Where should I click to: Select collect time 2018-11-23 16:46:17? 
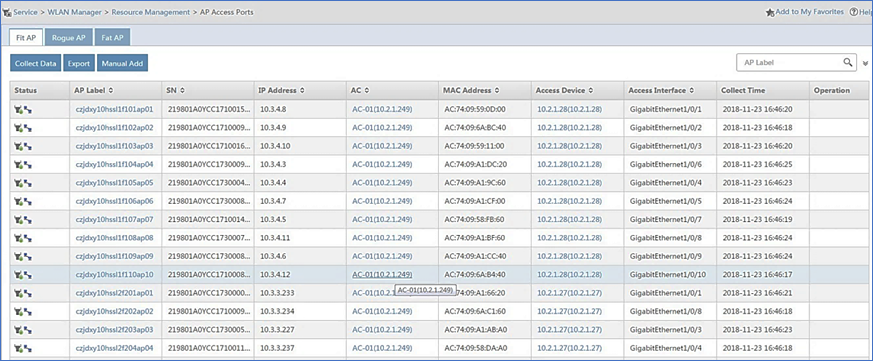[x=758, y=275]
